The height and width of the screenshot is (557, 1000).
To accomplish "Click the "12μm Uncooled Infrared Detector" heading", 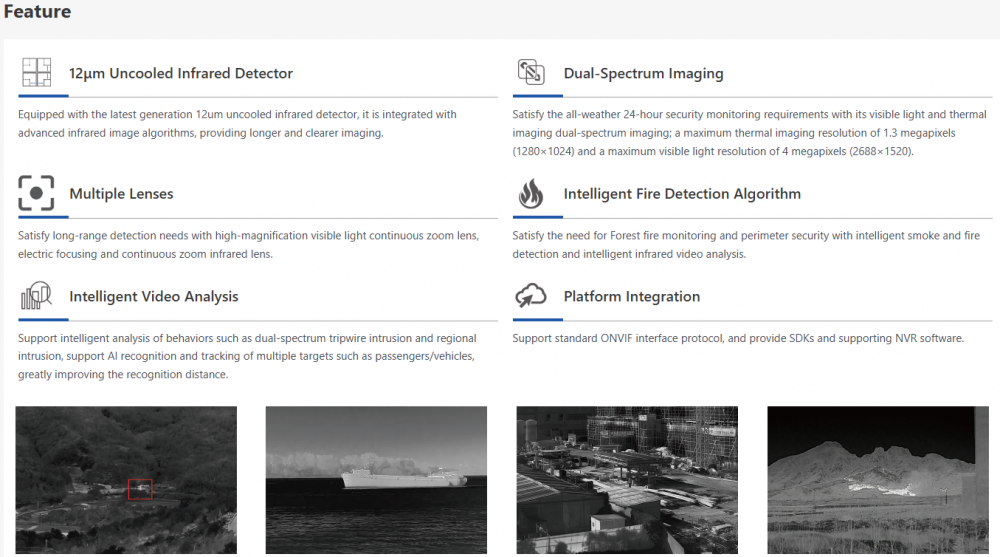I will [181, 73].
